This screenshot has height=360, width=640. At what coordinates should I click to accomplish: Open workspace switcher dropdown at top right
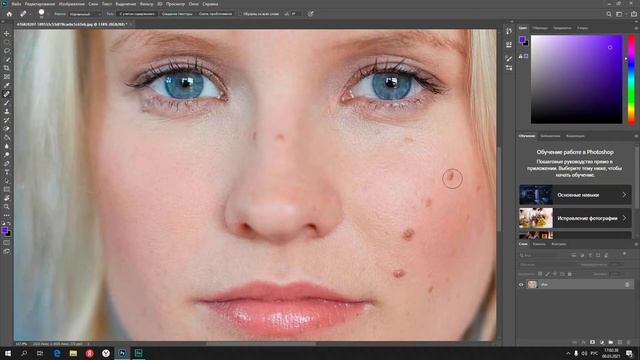pyautogui.click(x=620, y=14)
